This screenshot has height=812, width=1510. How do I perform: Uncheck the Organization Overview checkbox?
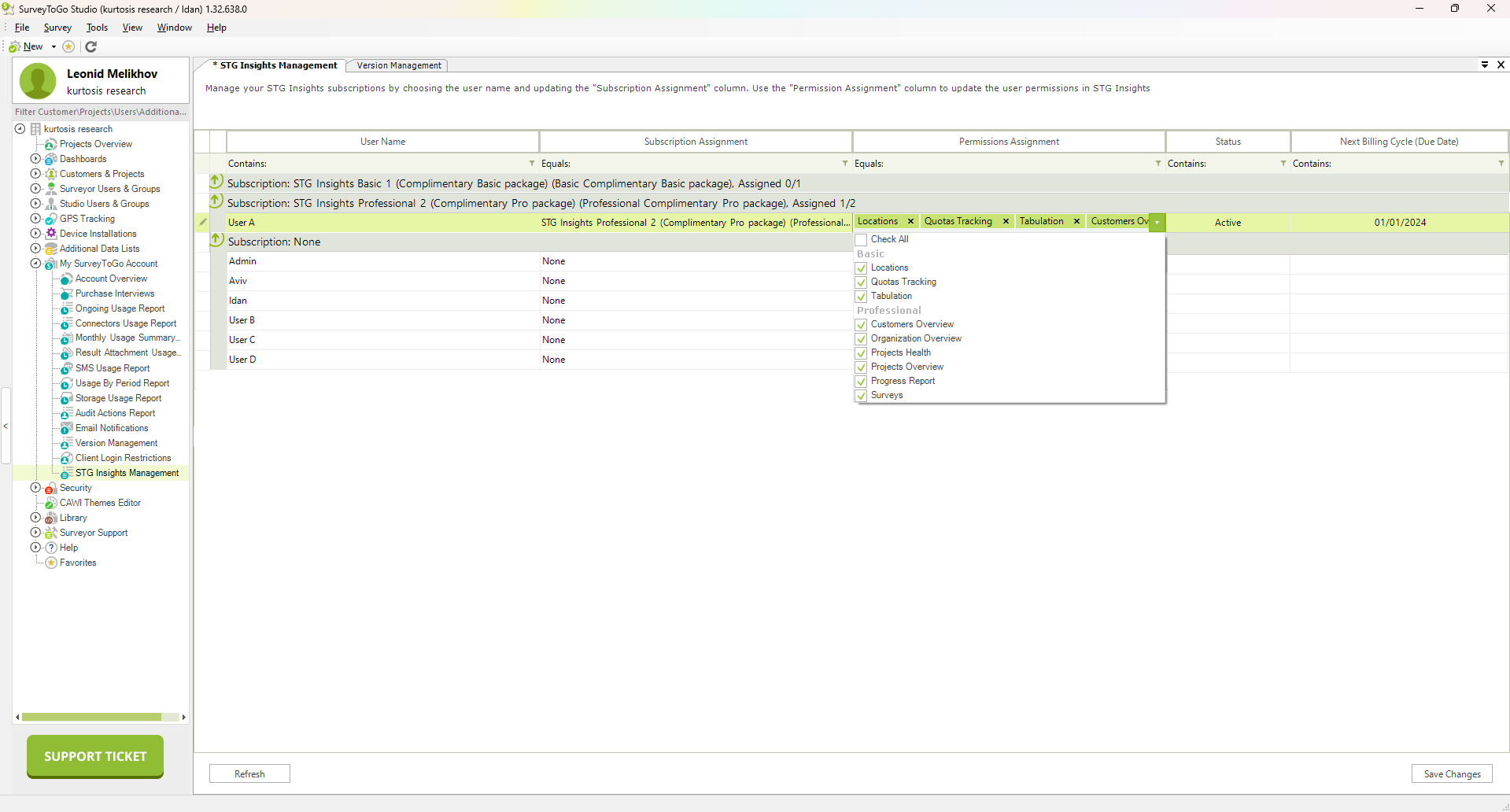point(862,339)
